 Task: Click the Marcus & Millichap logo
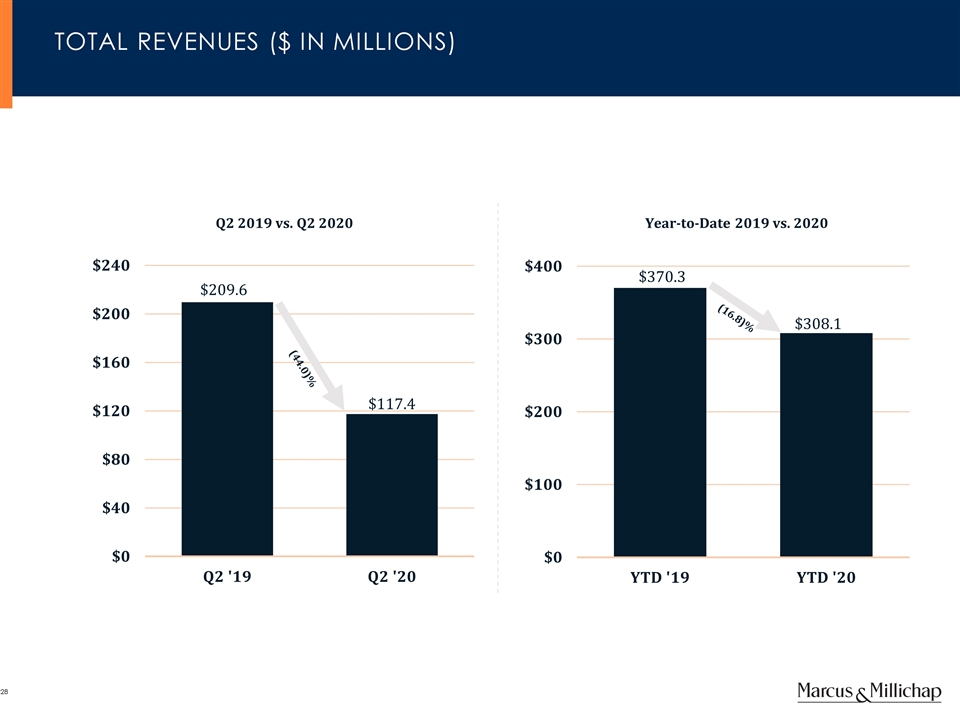click(869, 692)
